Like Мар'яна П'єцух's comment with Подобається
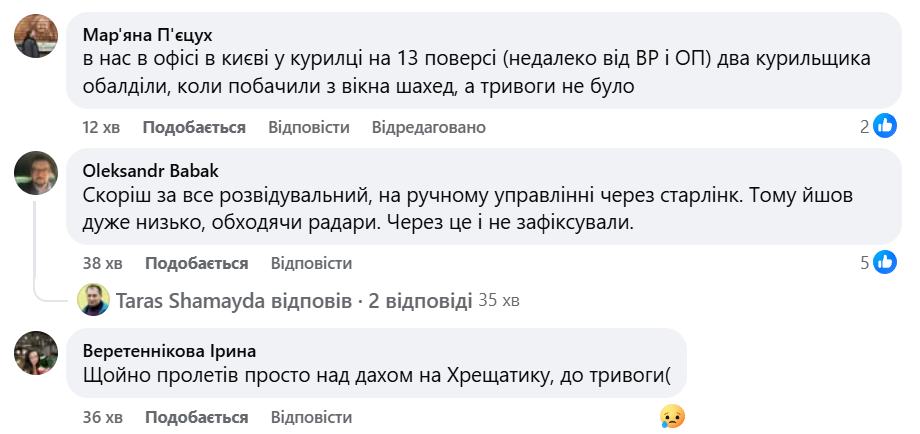The image size is (920, 434). [x=194, y=127]
